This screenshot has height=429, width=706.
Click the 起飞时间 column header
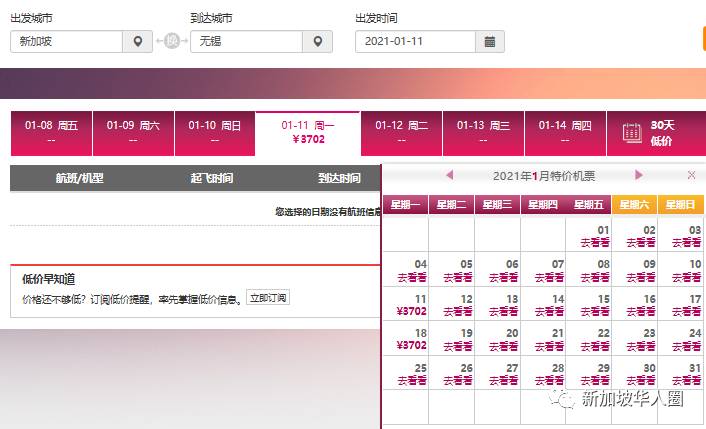[212, 178]
